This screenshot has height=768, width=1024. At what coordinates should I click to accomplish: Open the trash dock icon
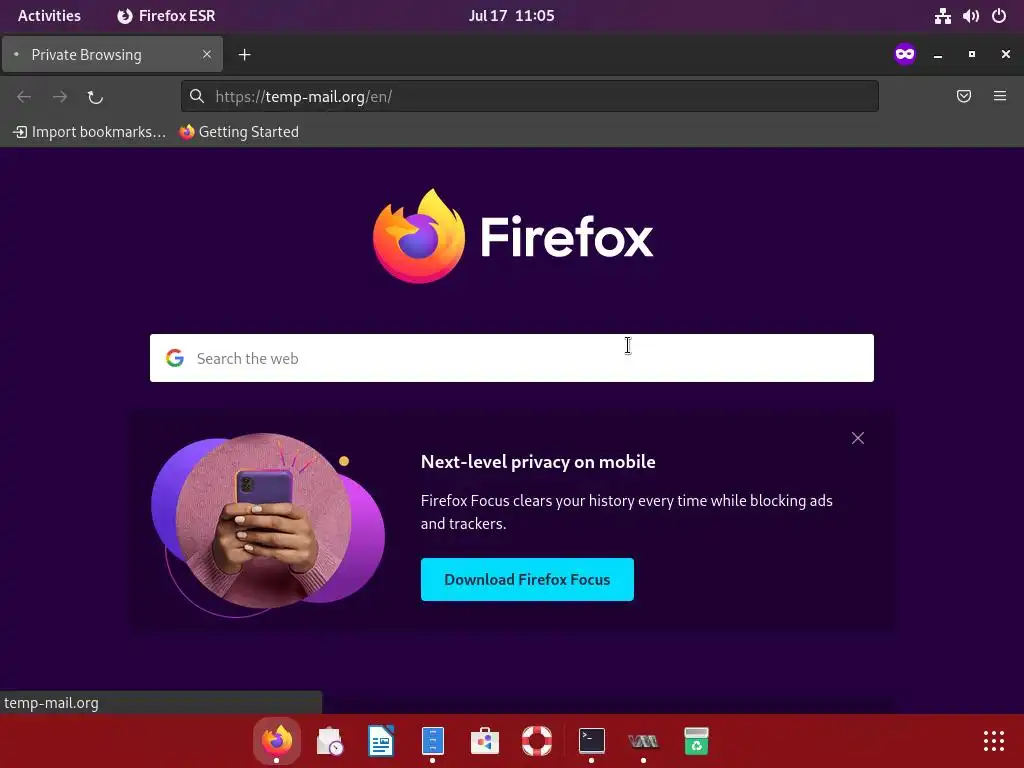pyautogui.click(x=696, y=741)
